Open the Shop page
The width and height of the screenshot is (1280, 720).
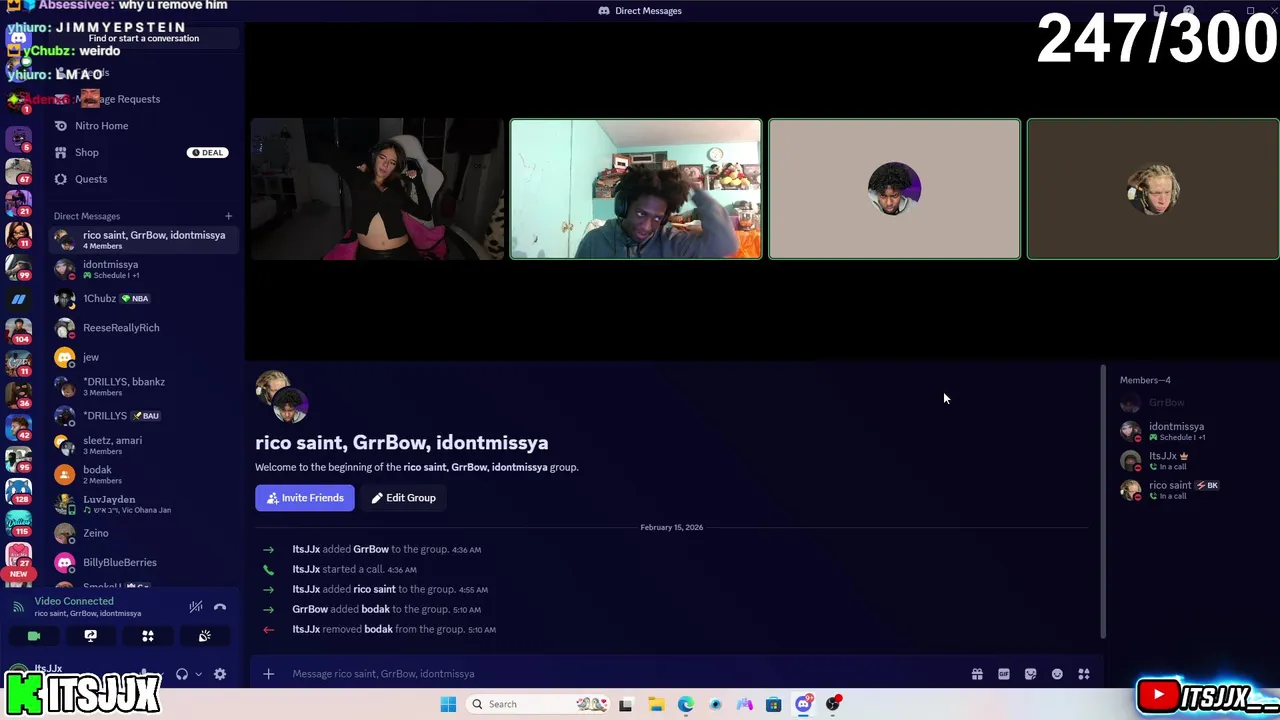143,152
